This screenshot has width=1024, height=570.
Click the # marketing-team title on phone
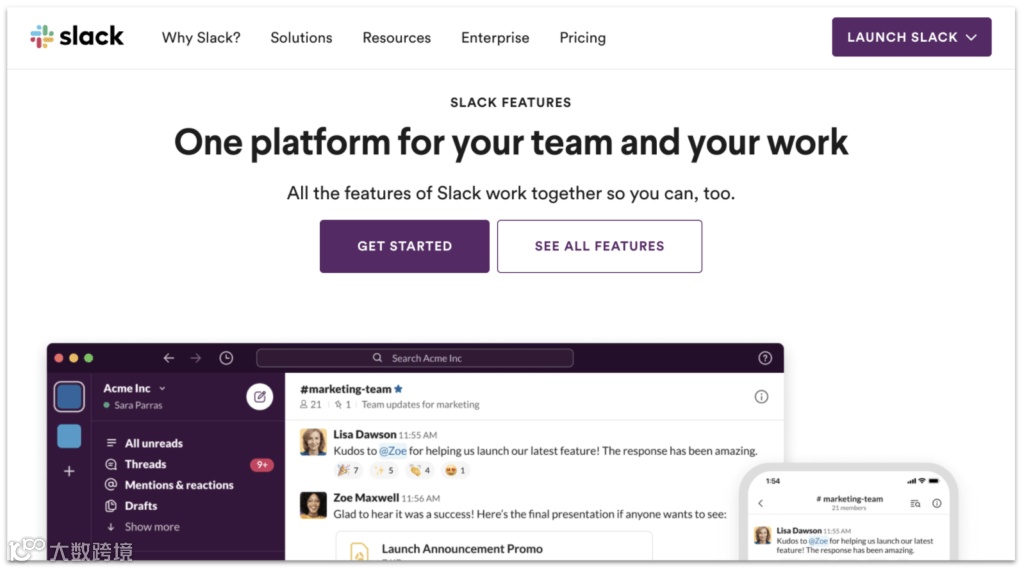[849, 499]
